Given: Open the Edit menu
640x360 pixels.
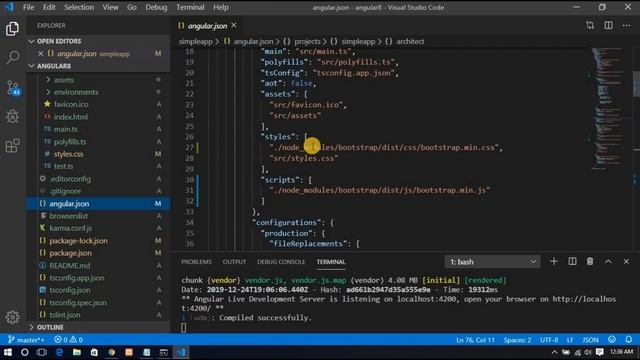Looking at the screenshot, I should 49,7.
